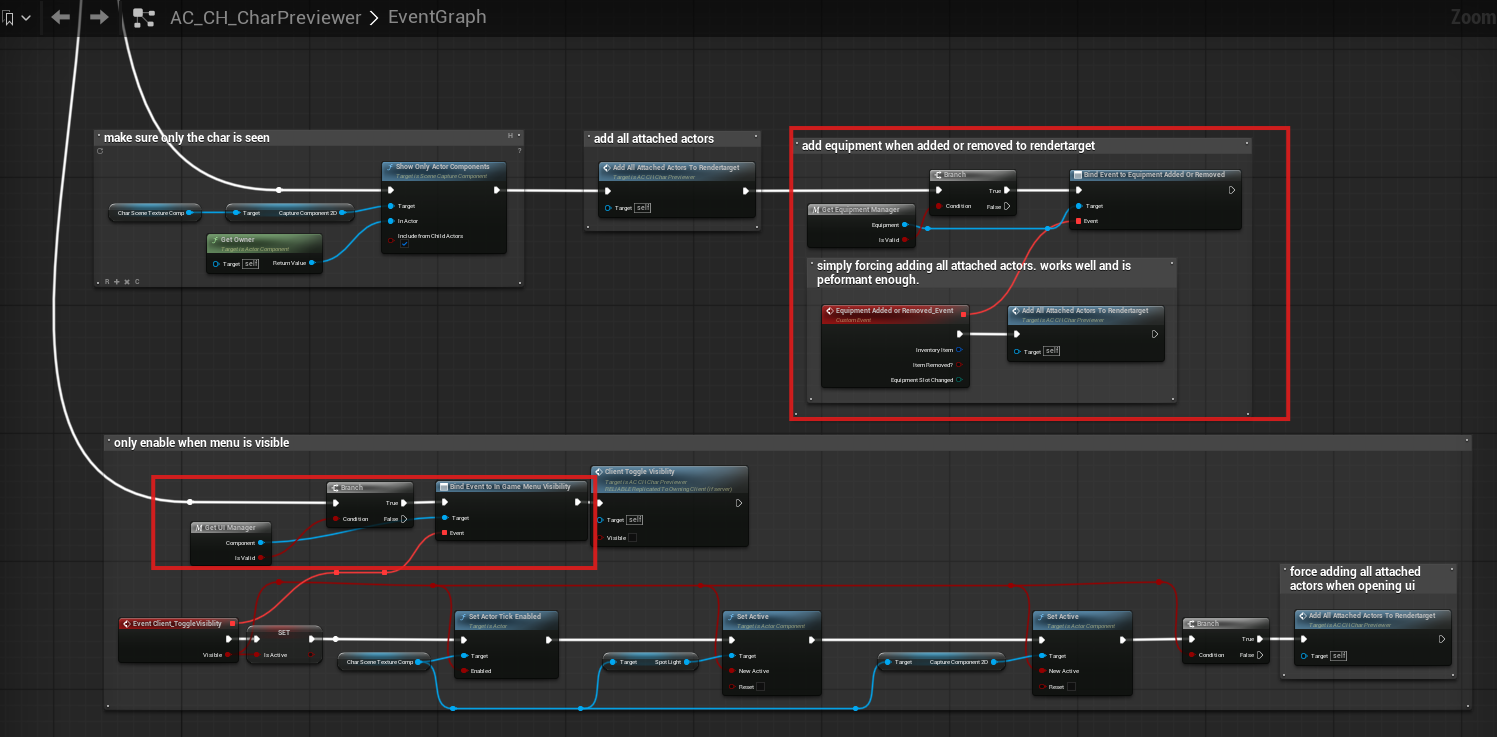Viewport: 1497px width, 737px height.
Task: Go forward with the right navigation arrow
Action: (99, 17)
